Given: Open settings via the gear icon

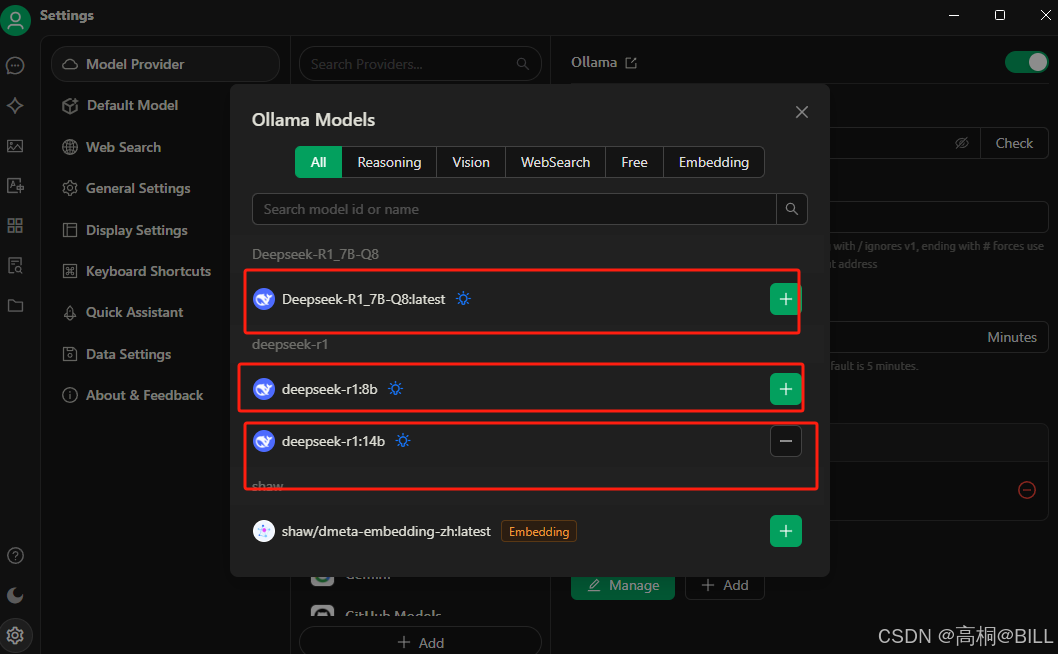Looking at the screenshot, I should 15,635.
